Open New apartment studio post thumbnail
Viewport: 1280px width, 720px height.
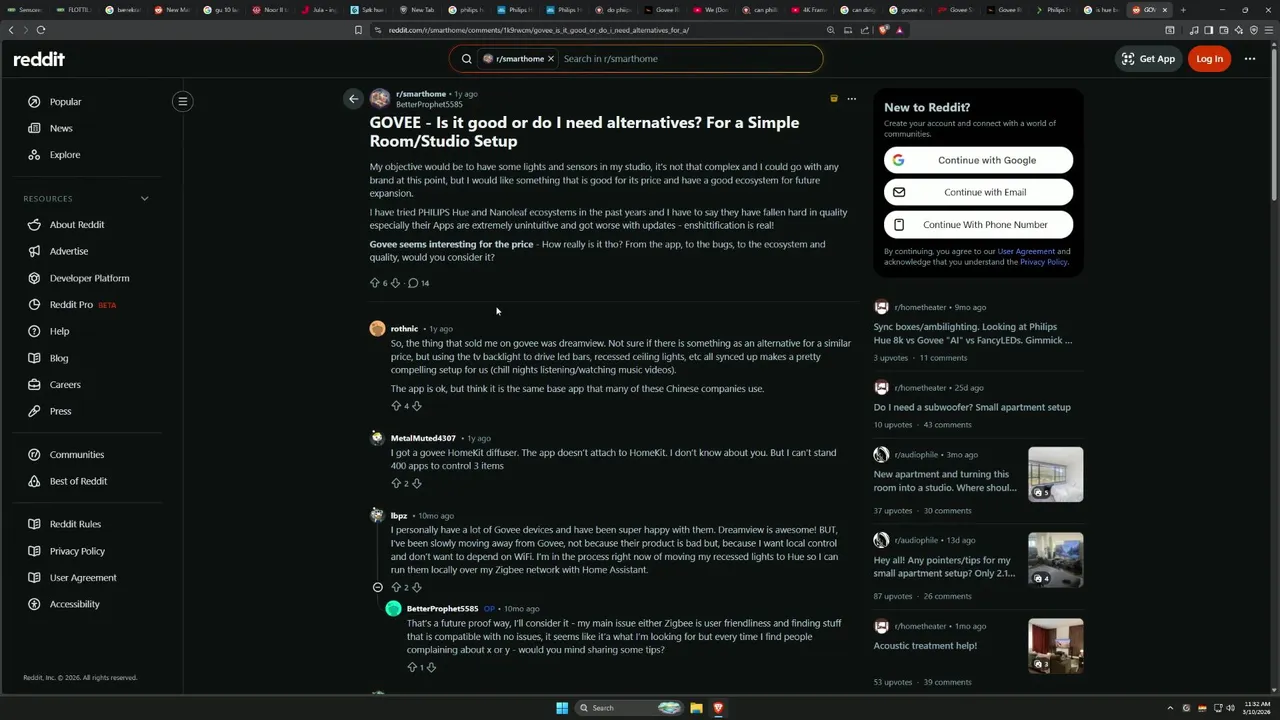[1055, 474]
